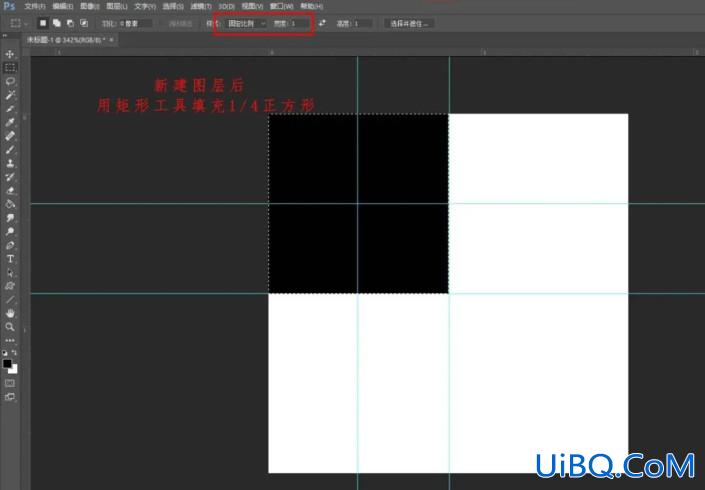Open the 帮助 menu
This screenshot has width=705, height=490.
tap(312, 6)
